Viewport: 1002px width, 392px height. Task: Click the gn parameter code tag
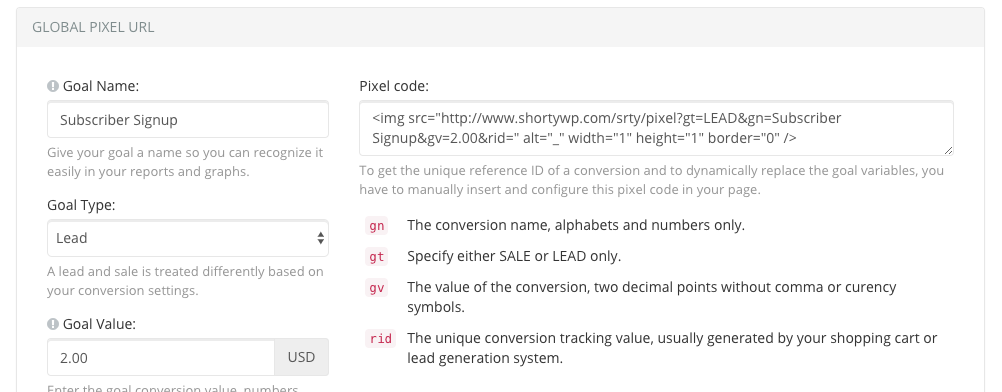[377, 226]
